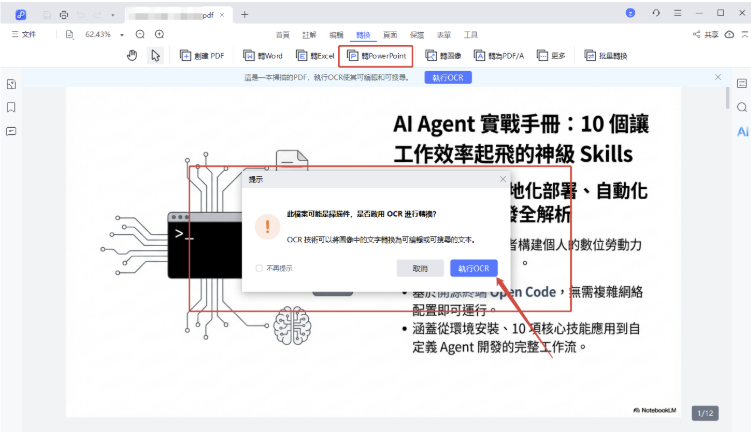The image size is (751, 432).
Task: Convert the document to PDF/A
Action: [x=499, y=56]
